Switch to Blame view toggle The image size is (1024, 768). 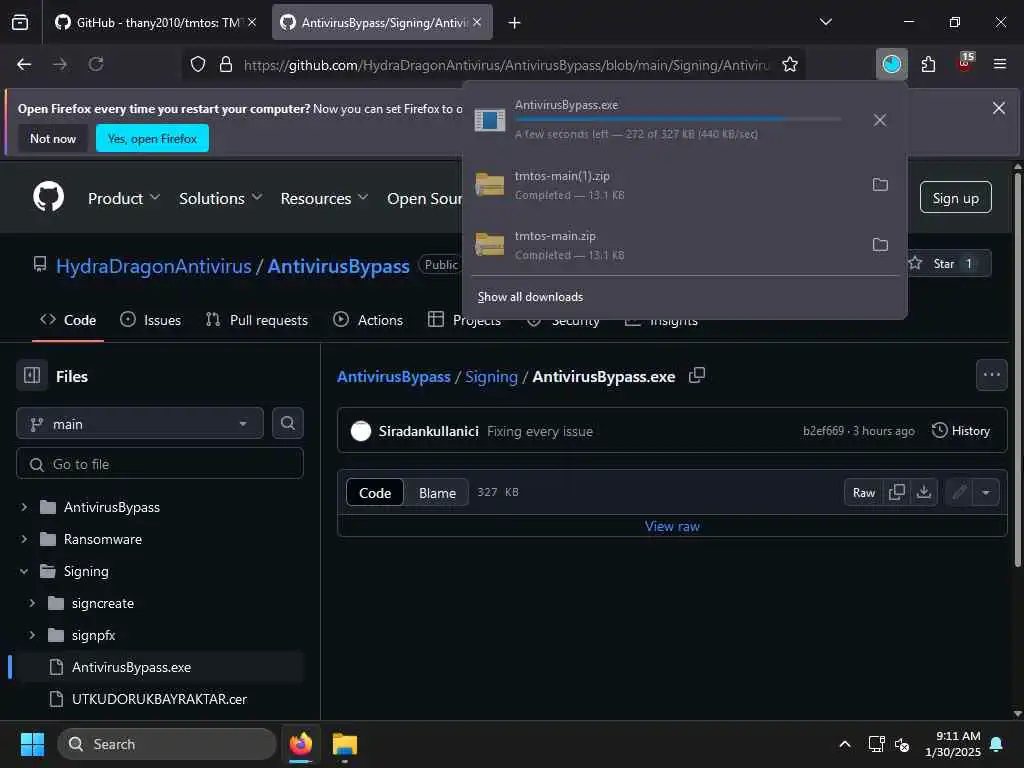(x=437, y=493)
